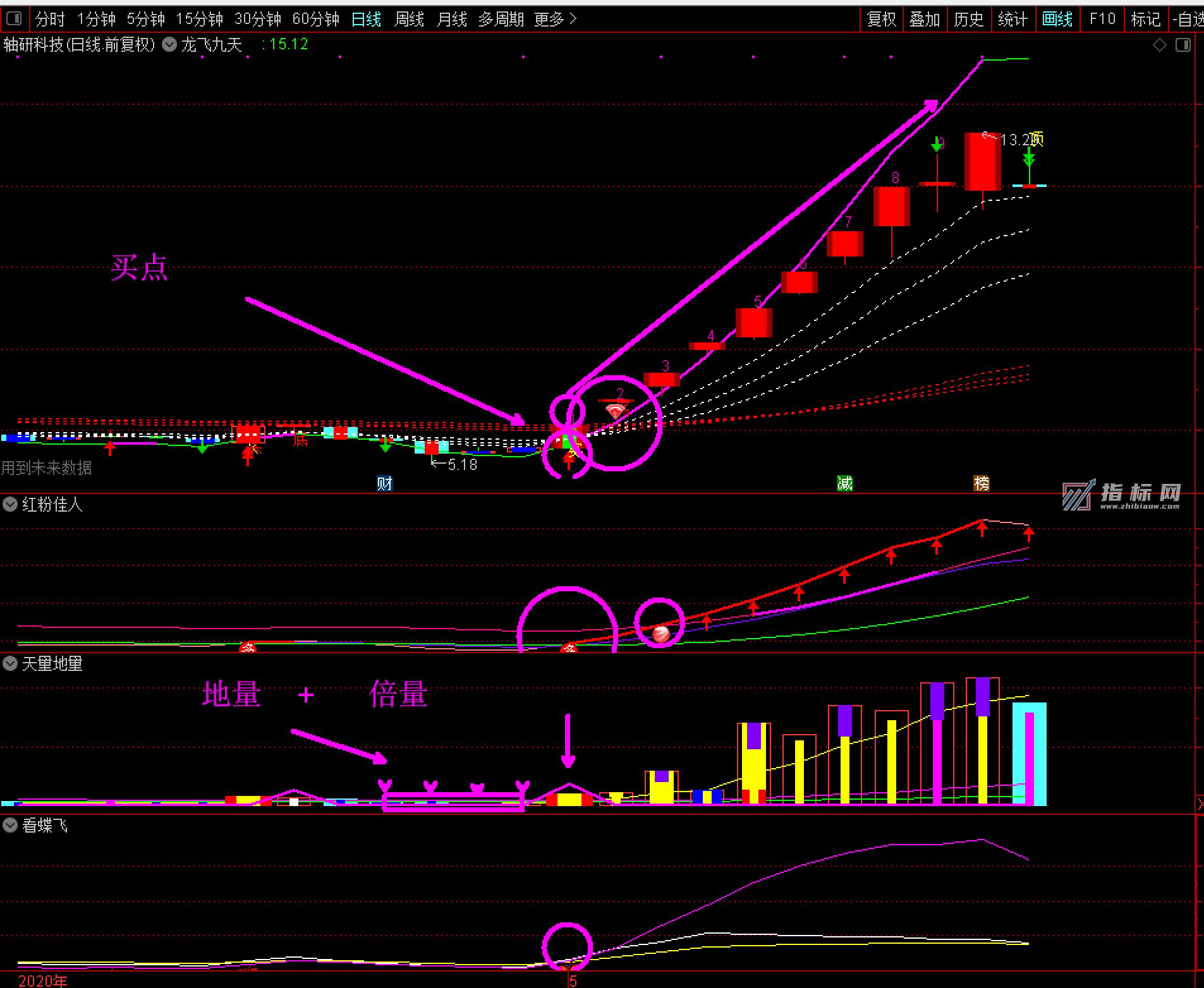Viewport: 1204px width, 988px height.
Task: Select the 15分钟 period tab
Action: pos(200,20)
